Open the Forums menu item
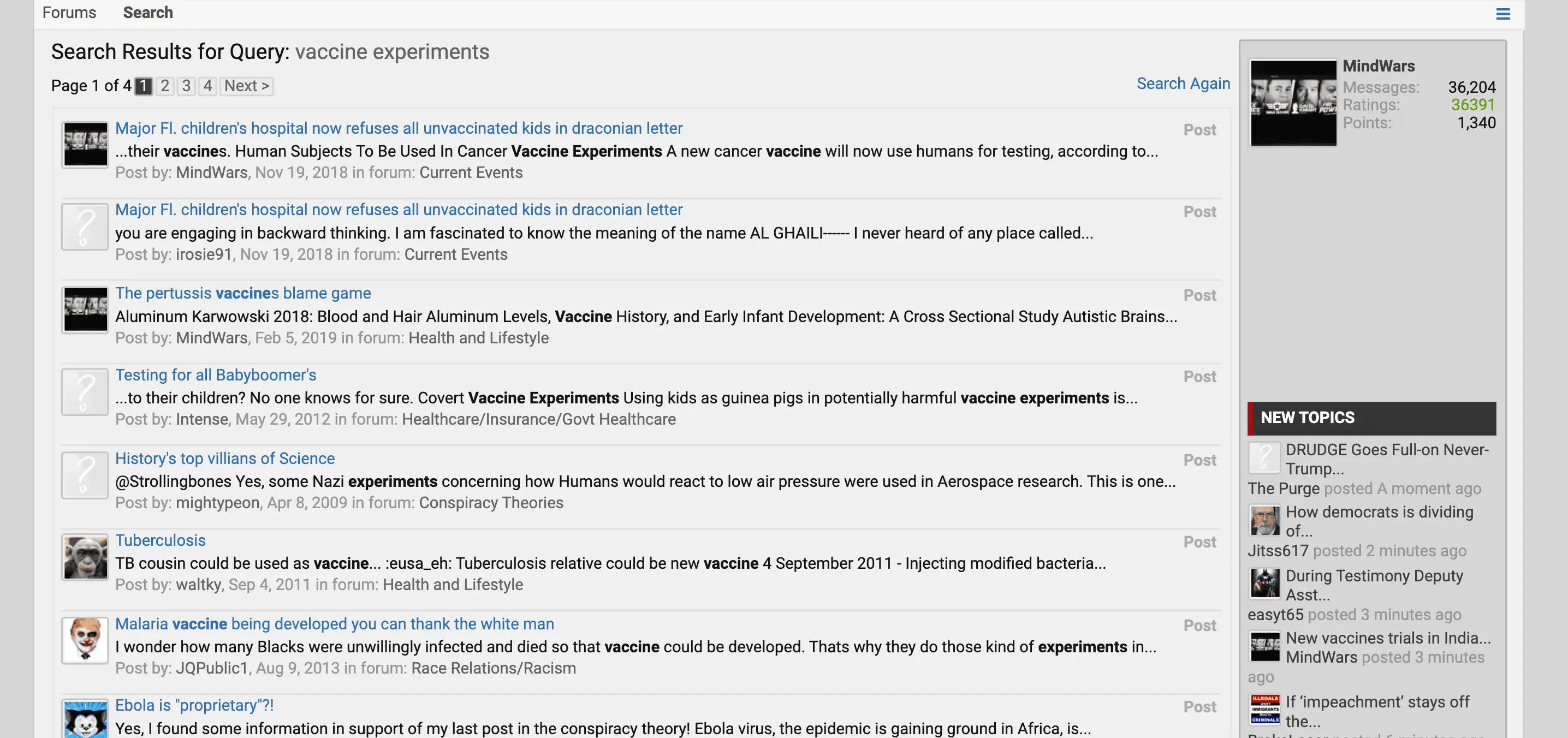The image size is (1568, 738). pos(69,13)
